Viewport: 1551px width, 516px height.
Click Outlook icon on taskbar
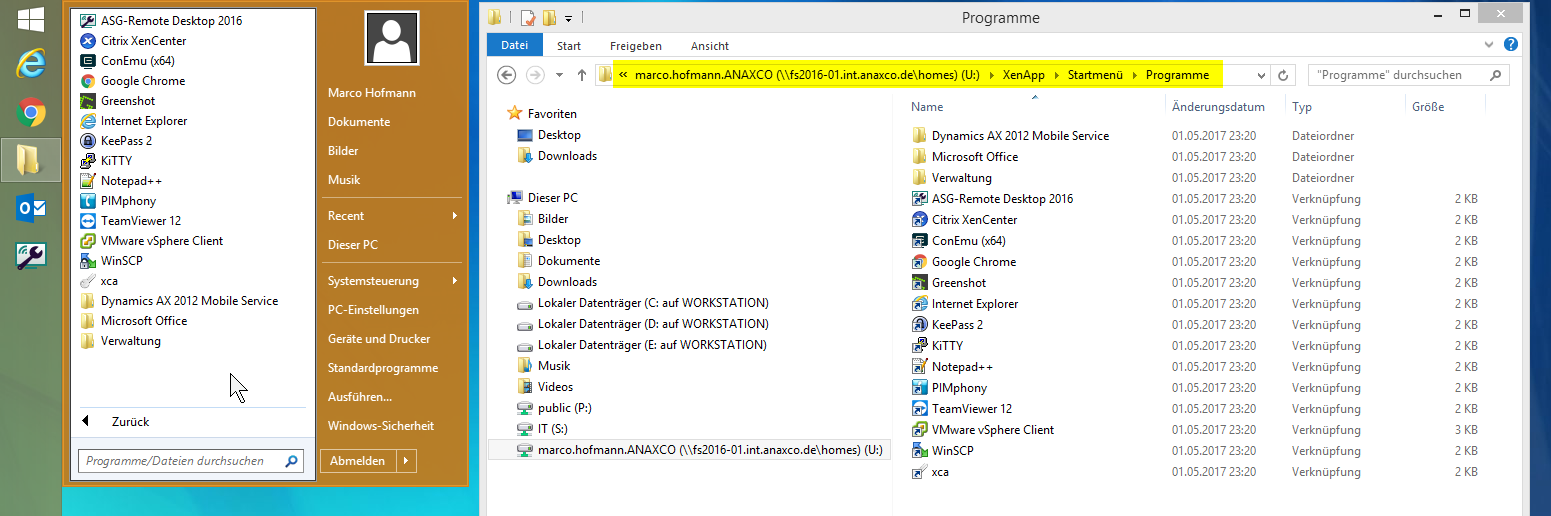31,208
